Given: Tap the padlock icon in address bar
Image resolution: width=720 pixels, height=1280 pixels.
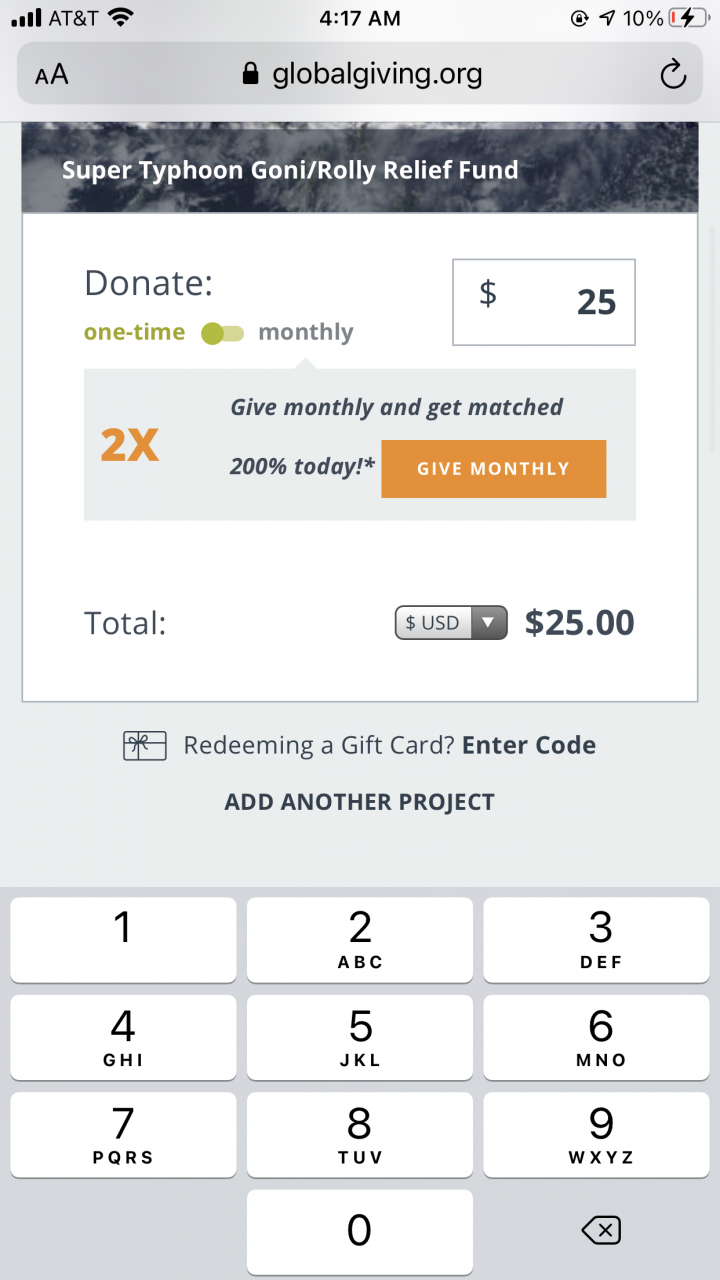Looking at the screenshot, I should point(251,74).
